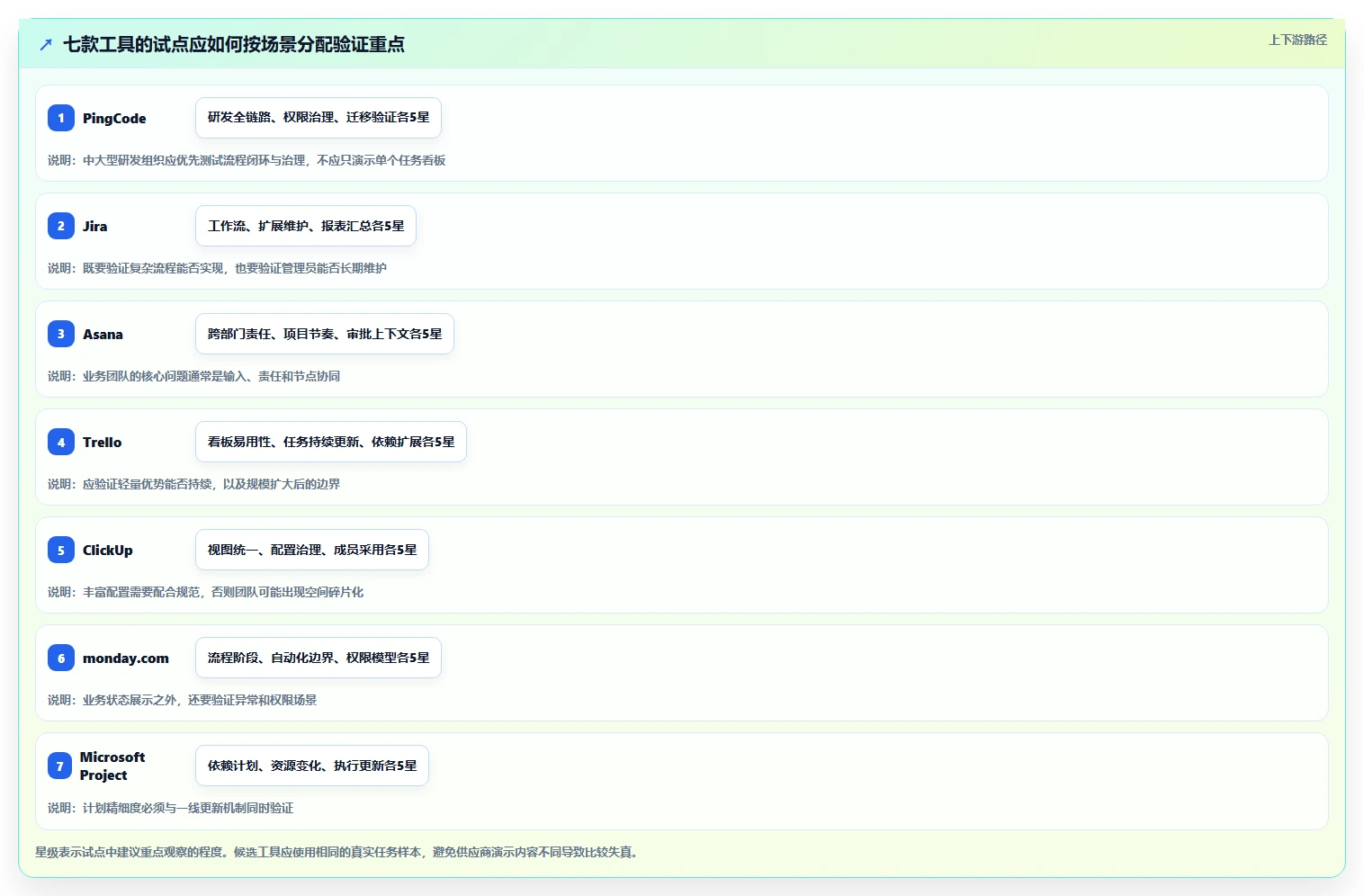This screenshot has width=1364, height=896.
Task: Click the number 1 badge for PingCode
Action: [61, 118]
